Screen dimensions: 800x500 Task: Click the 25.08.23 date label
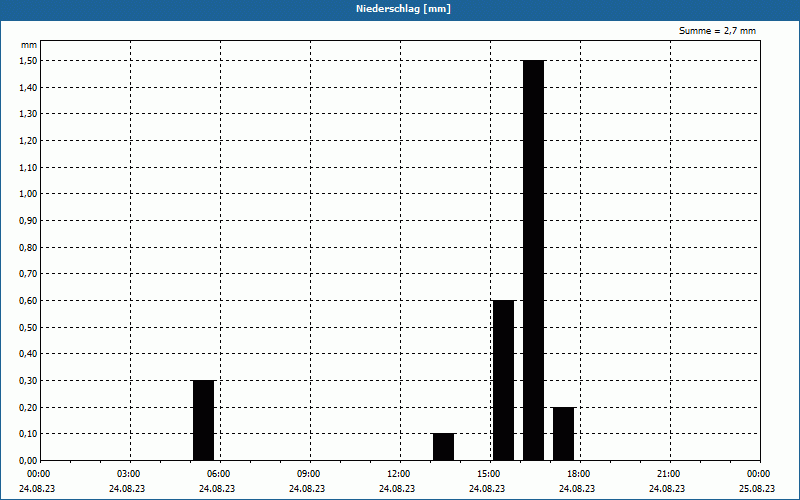click(x=757, y=489)
